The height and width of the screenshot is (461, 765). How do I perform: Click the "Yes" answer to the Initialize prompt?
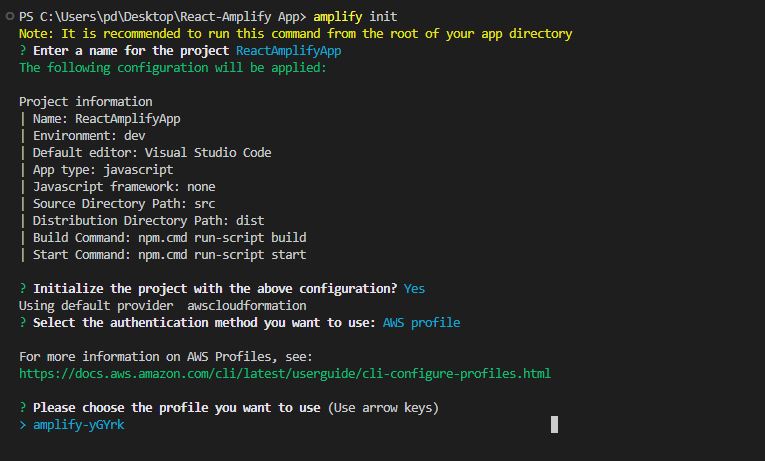pyautogui.click(x=414, y=288)
